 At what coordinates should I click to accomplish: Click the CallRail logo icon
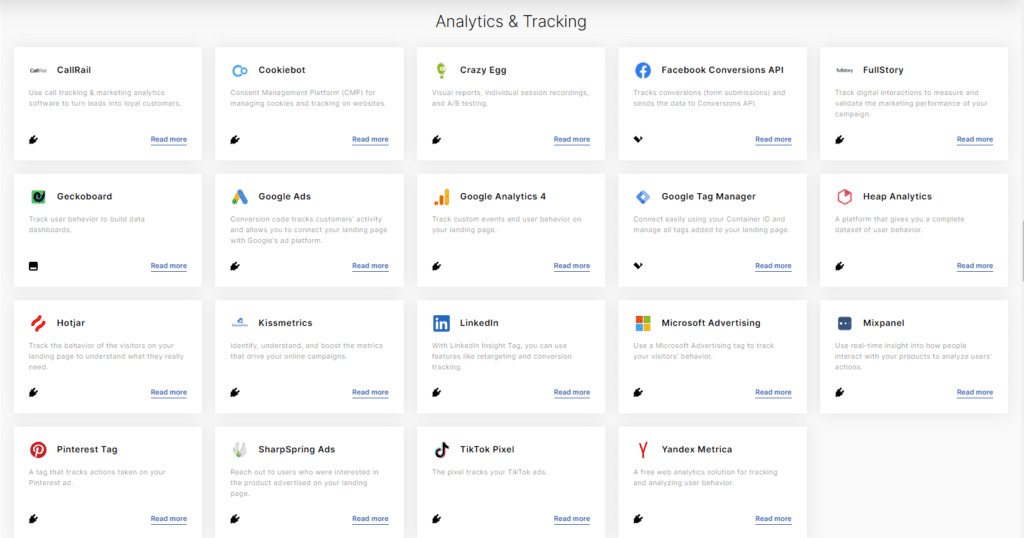pos(39,71)
